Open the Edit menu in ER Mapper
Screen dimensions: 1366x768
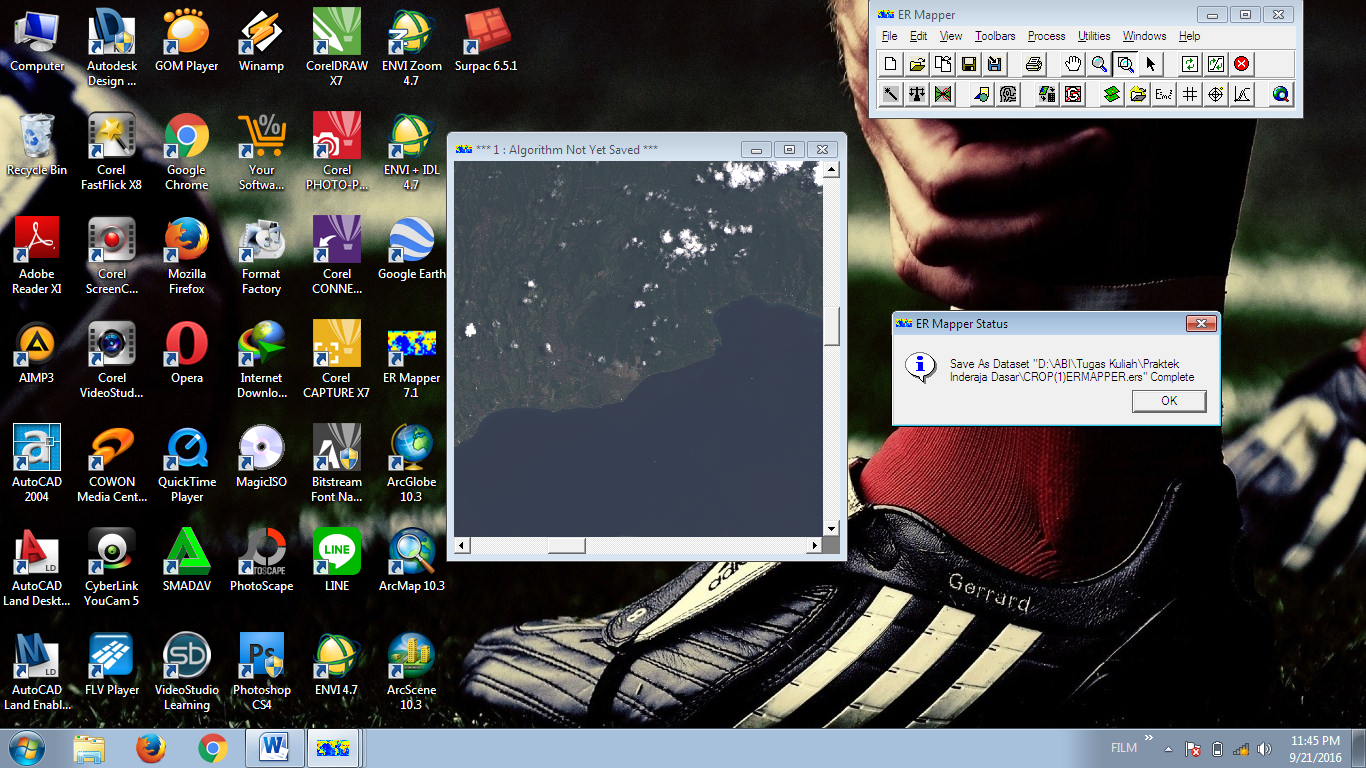click(918, 36)
